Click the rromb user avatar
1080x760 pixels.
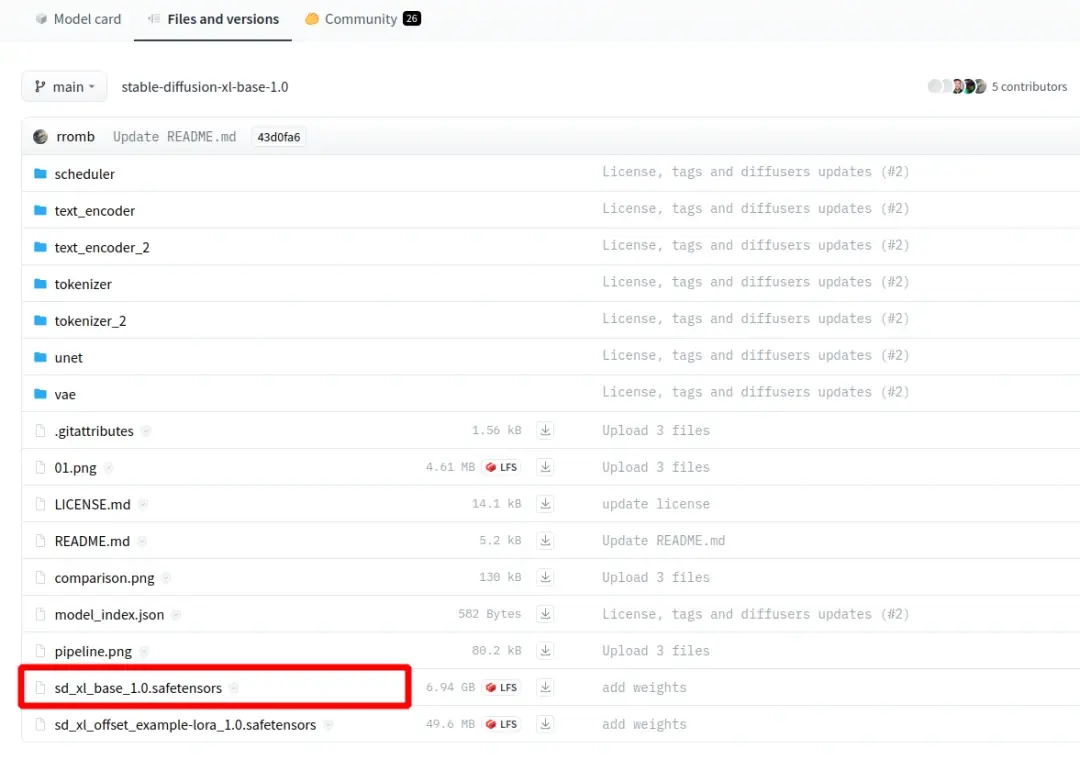(x=41, y=136)
